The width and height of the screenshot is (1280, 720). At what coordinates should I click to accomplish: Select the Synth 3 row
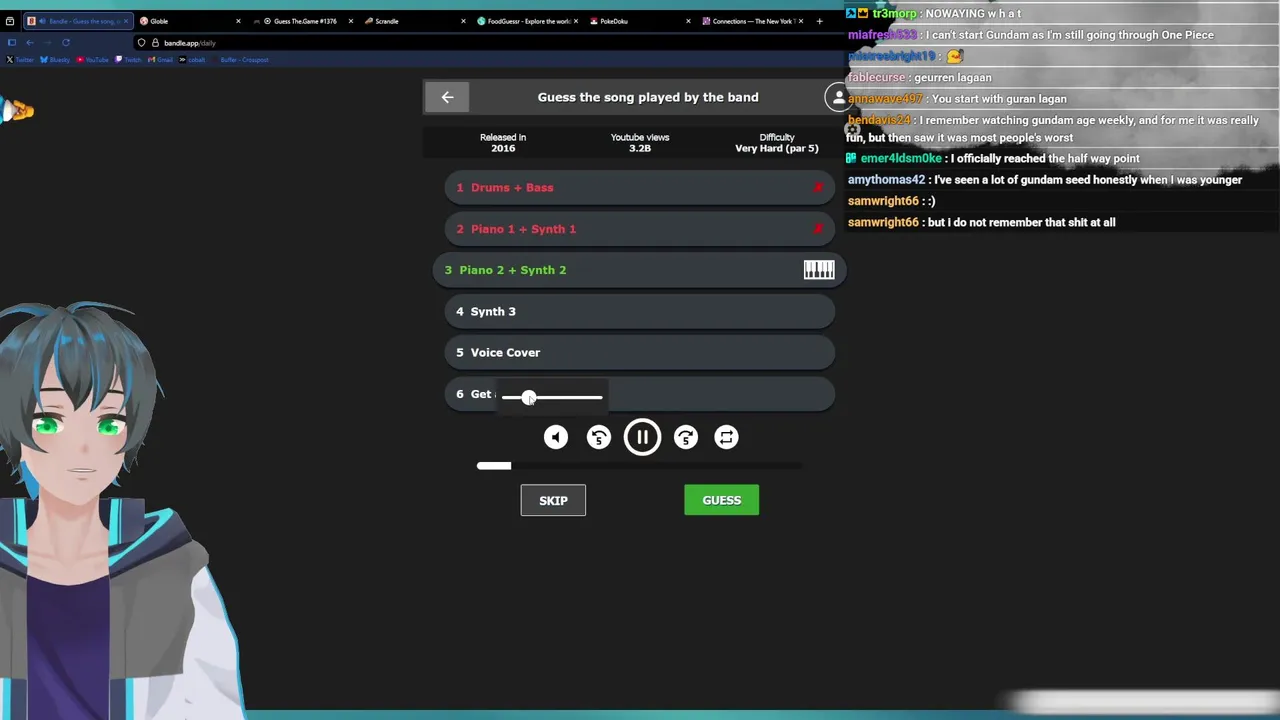point(640,312)
